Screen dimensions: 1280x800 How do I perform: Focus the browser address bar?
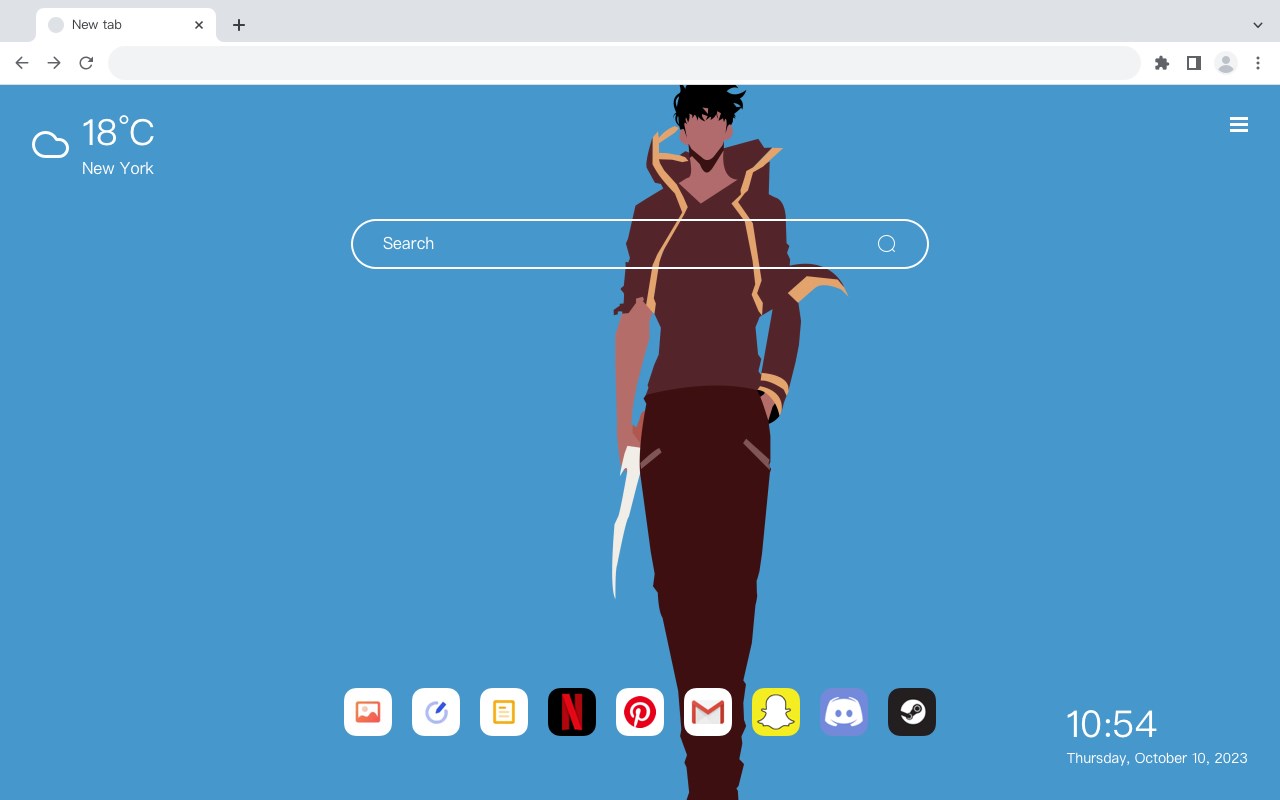coord(624,63)
